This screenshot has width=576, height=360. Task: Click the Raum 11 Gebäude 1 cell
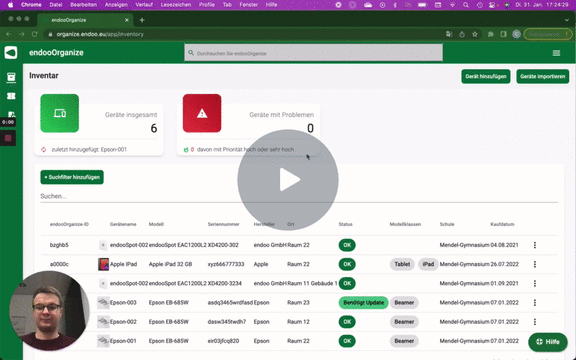point(312,283)
